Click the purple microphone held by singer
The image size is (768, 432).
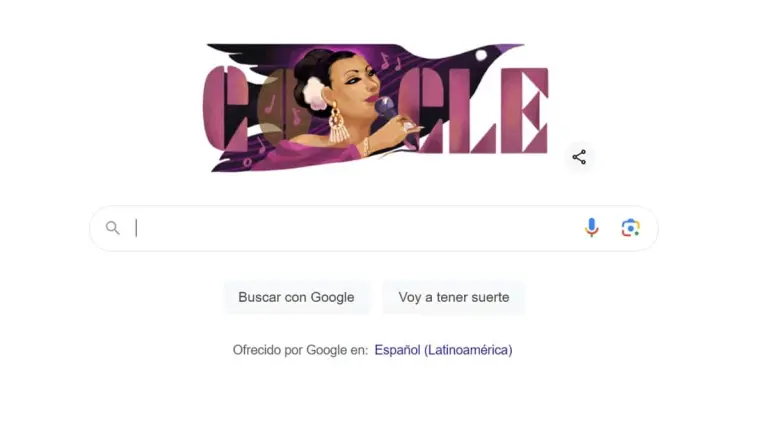pos(385,108)
